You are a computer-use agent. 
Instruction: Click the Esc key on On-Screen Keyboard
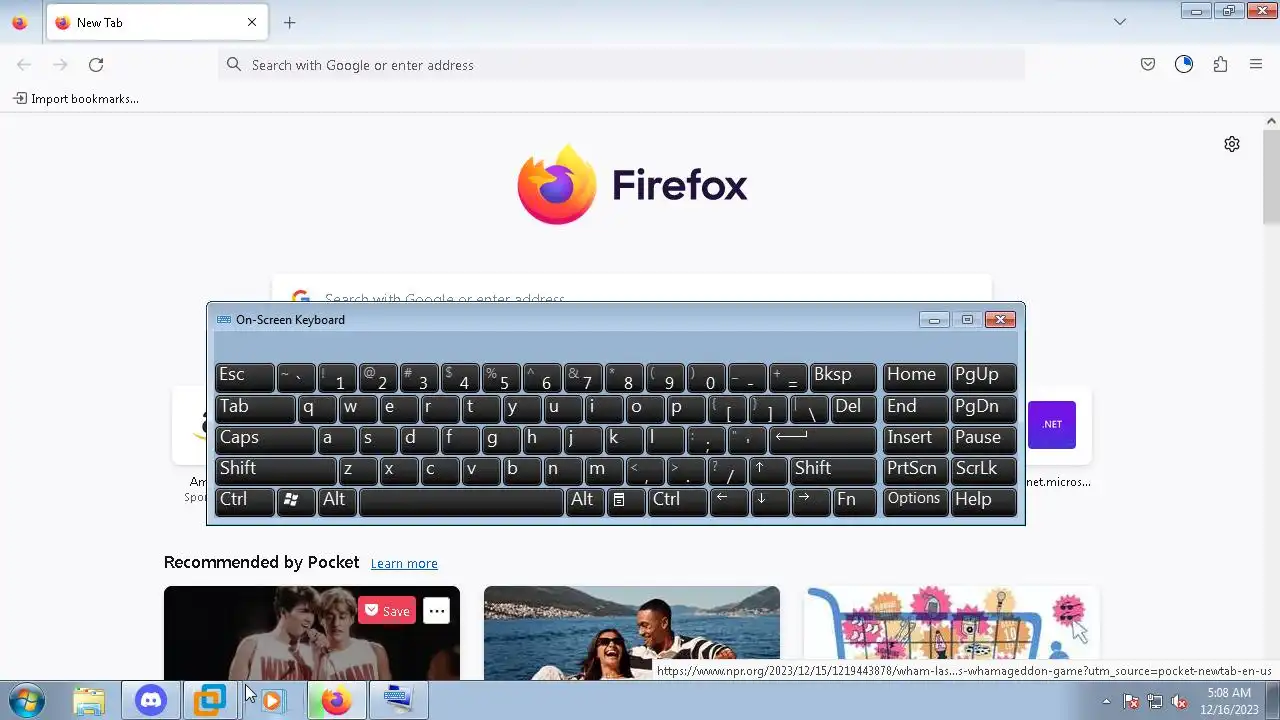[x=244, y=376]
